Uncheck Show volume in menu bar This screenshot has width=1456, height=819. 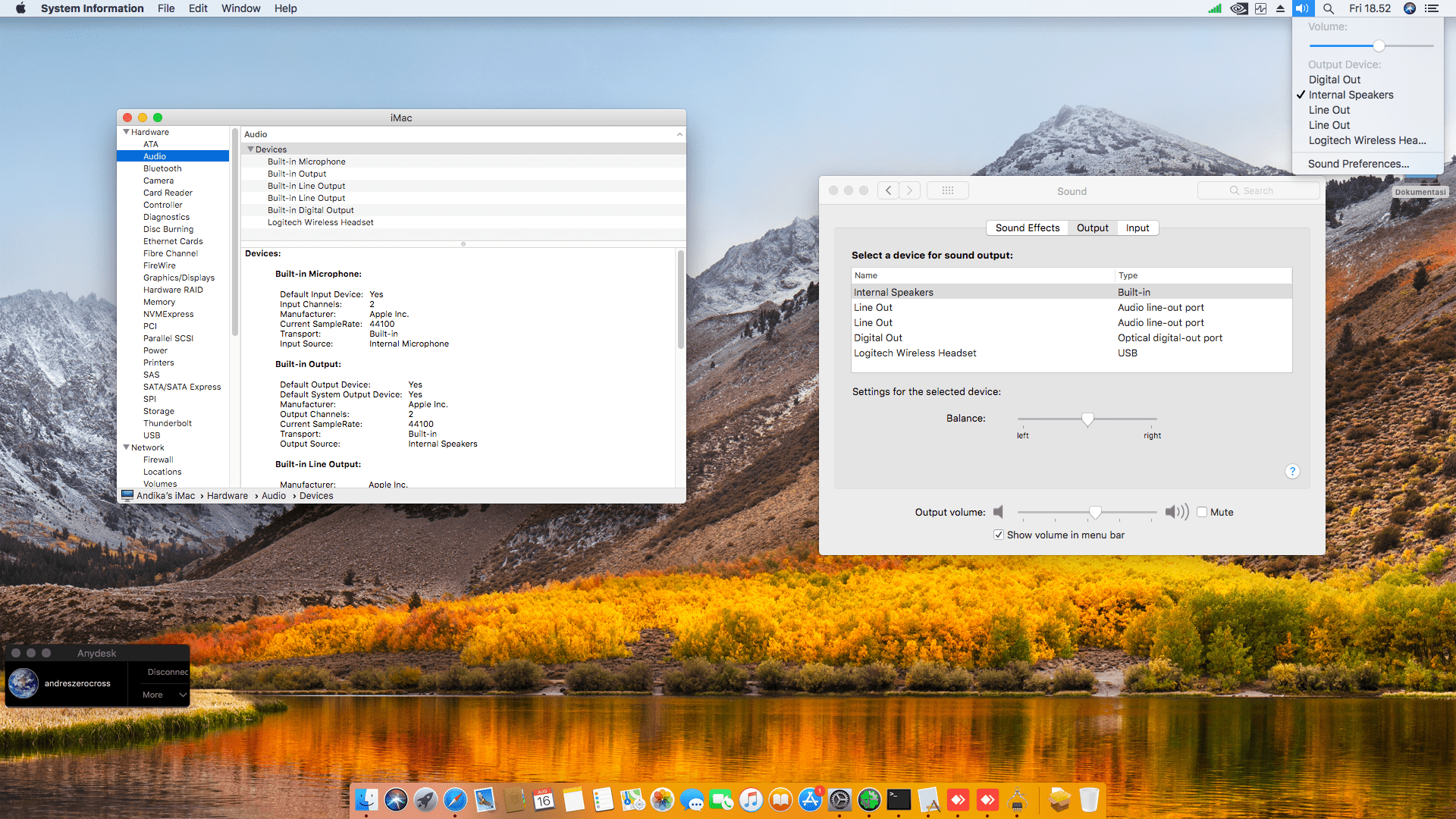999,535
